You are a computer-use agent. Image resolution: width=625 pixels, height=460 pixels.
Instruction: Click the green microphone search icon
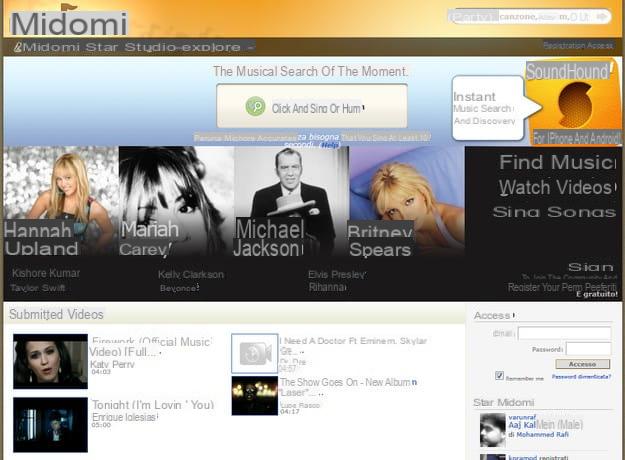255,106
